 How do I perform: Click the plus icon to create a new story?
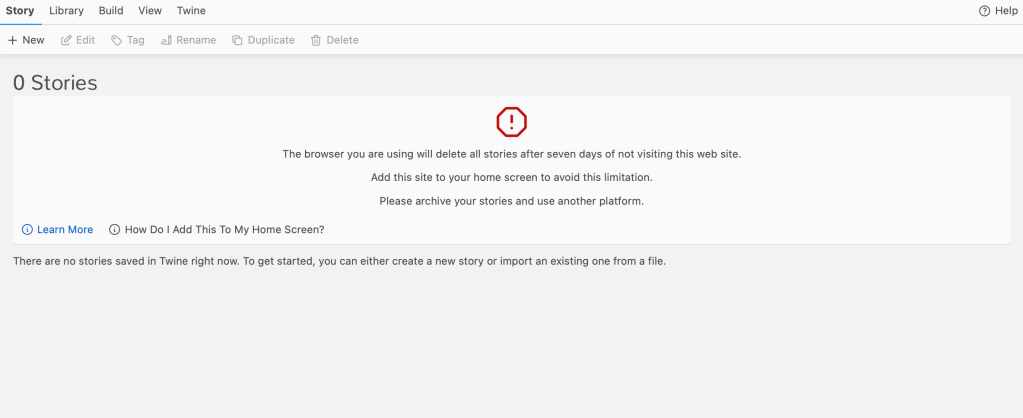(12, 40)
